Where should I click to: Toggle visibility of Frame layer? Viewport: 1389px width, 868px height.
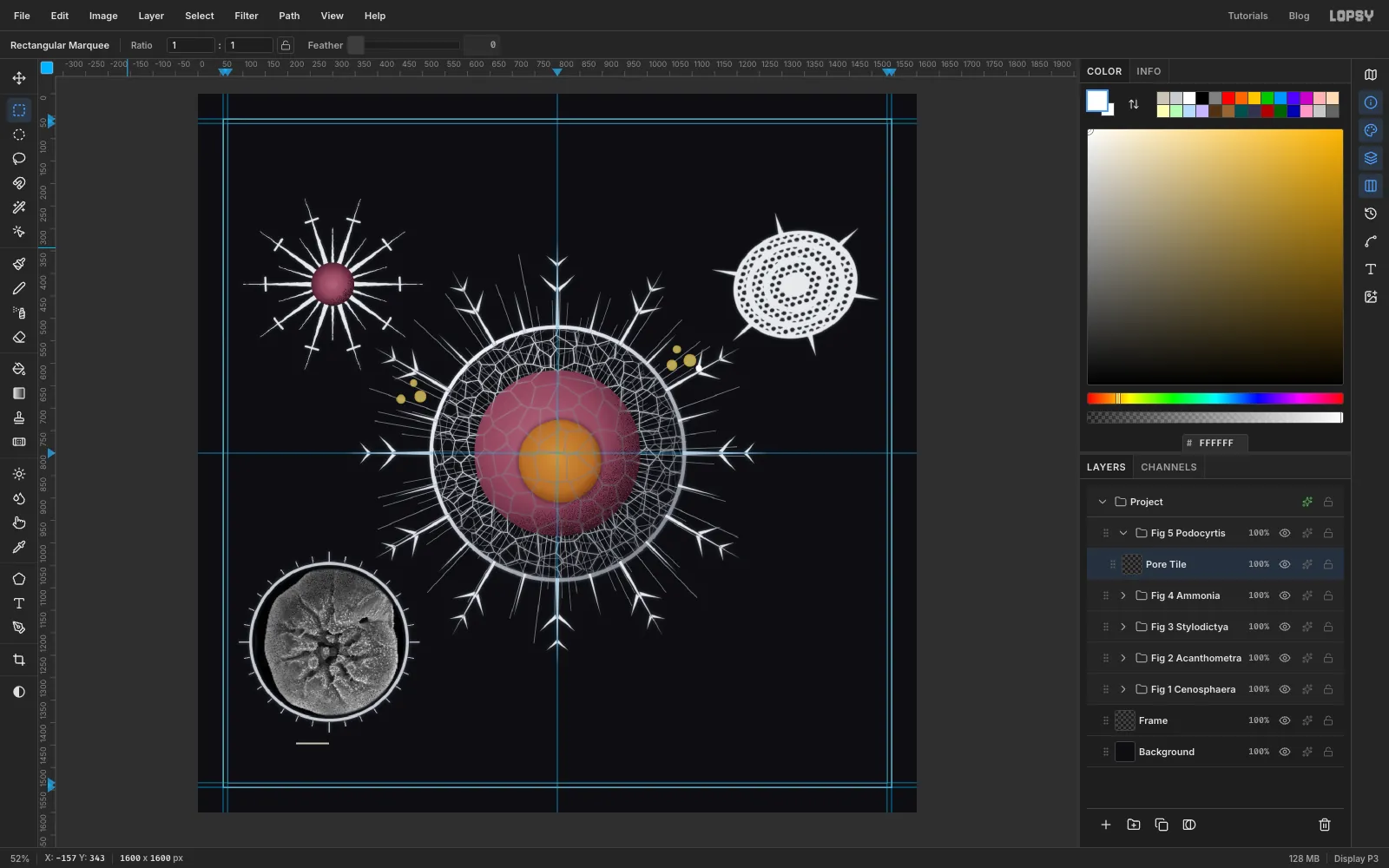1285,720
